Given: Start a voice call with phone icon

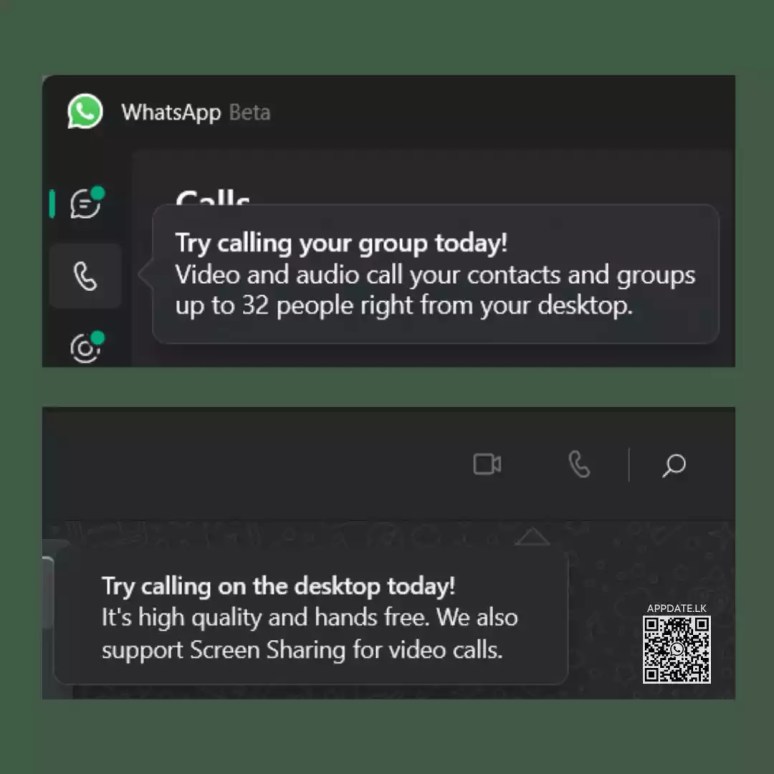Looking at the screenshot, I should click(x=579, y=464).
